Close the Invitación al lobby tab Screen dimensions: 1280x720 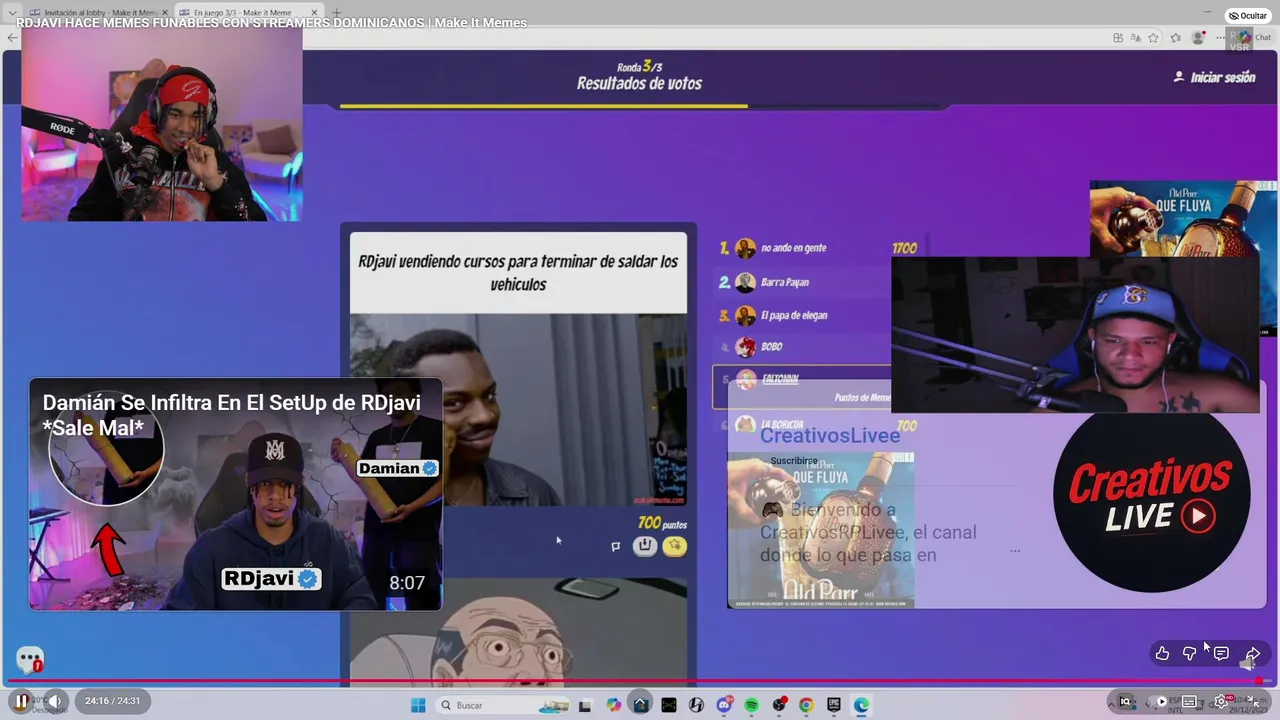click(x=165, y=13)
